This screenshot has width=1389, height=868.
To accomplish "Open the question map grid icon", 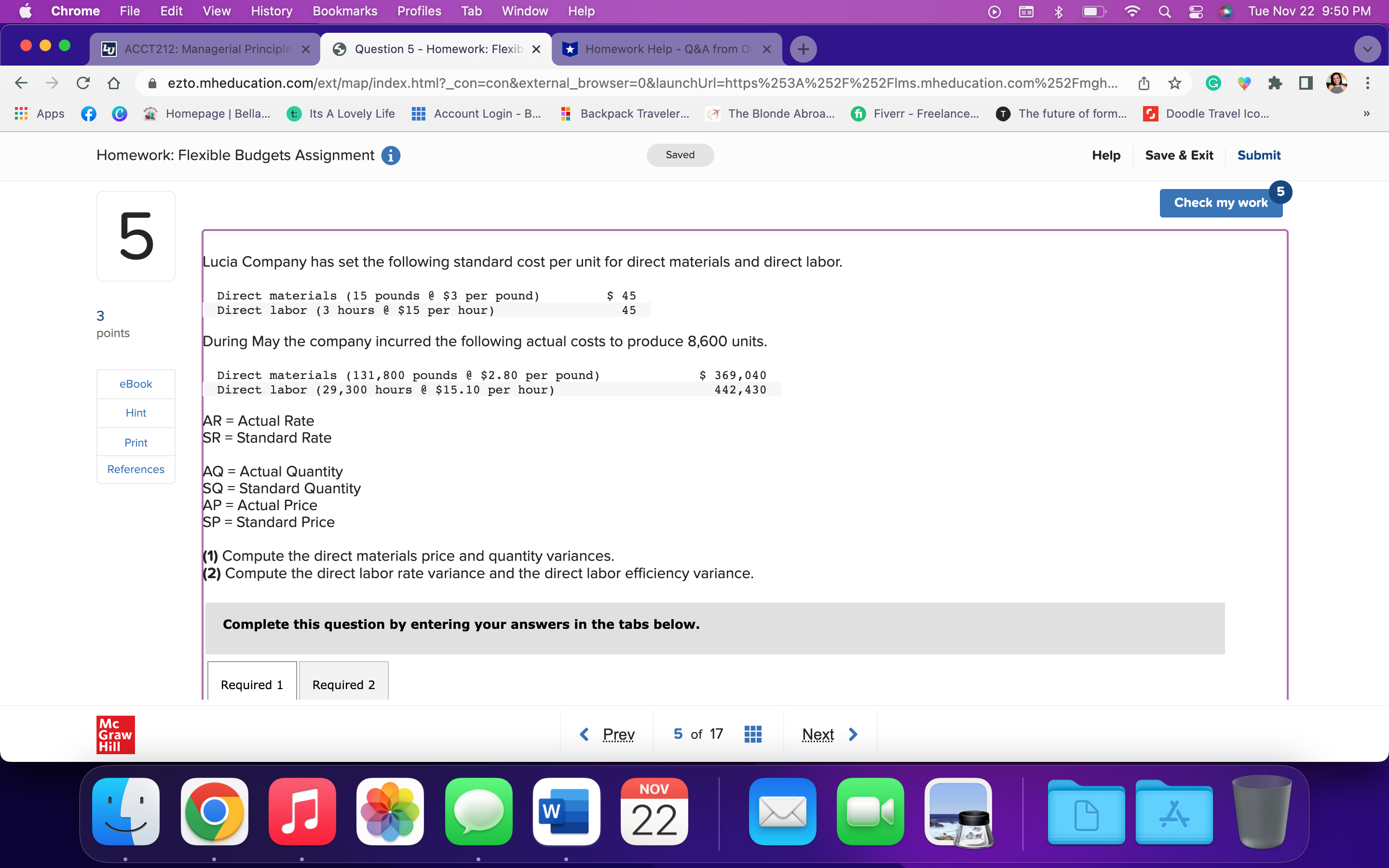I will point(752,733).
